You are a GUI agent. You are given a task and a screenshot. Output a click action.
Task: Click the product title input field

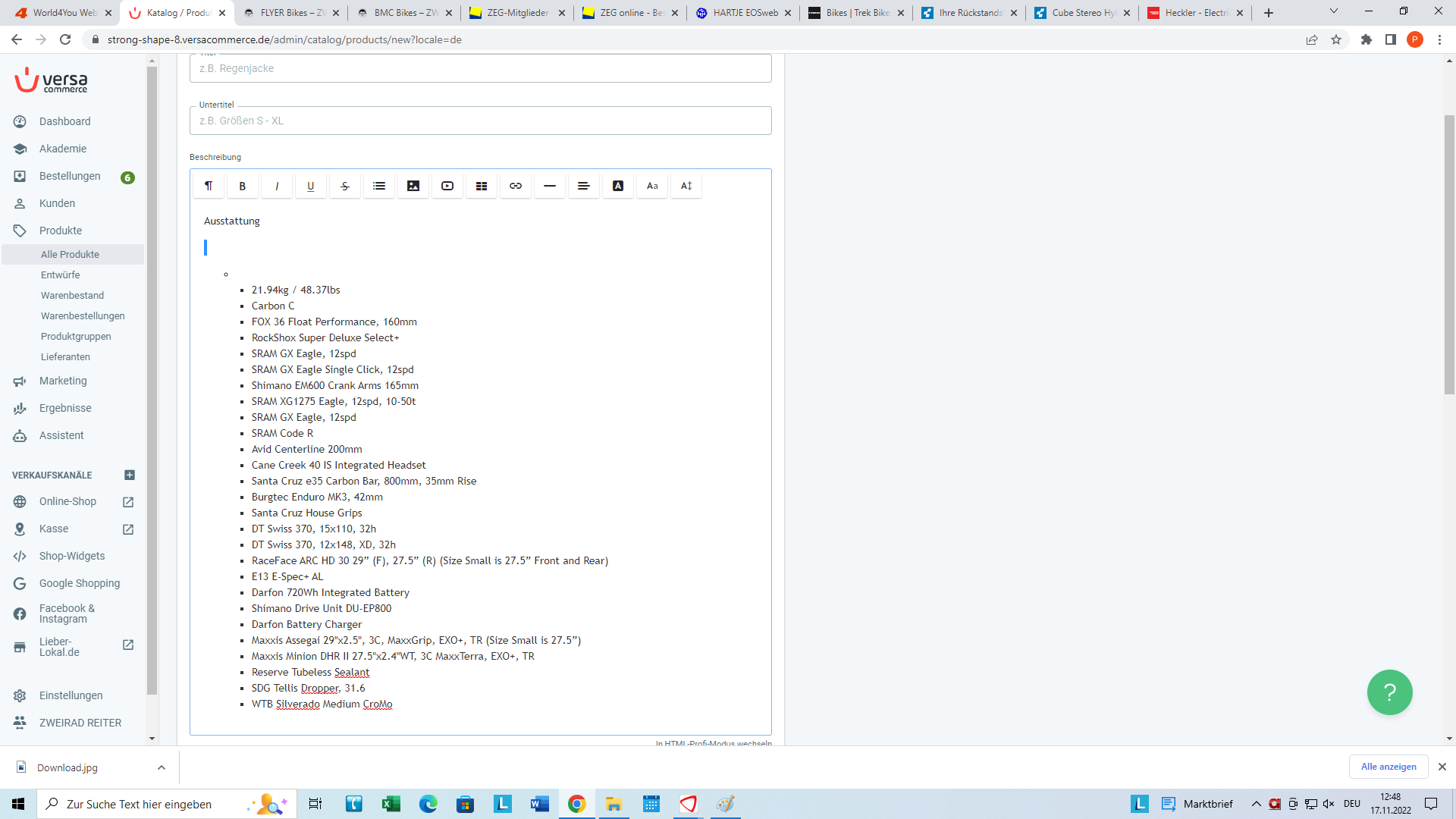point(481,68)
